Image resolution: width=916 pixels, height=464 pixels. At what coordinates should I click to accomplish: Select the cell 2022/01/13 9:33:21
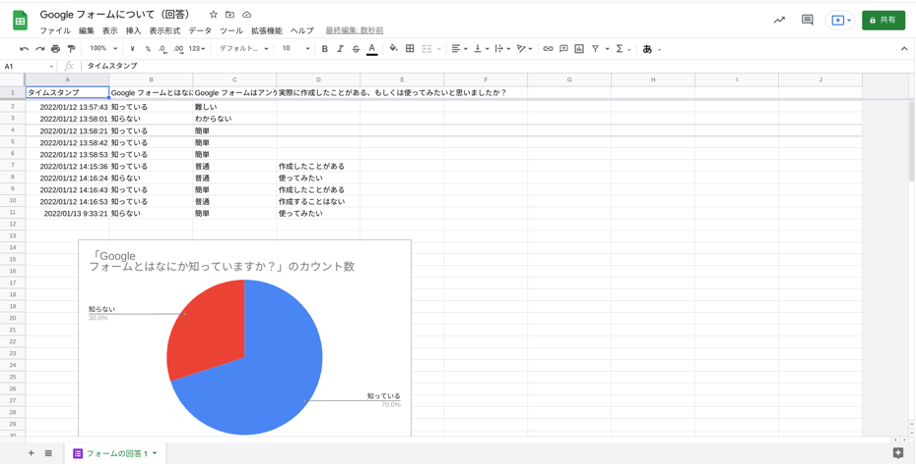(67, 213)
